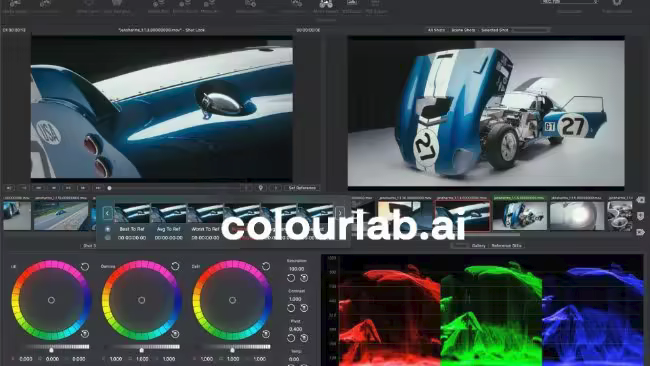Viewport: 650px width, 366px height.
Task: Select the upper radio button beside Best To Ref
Action: pos(108,229)
